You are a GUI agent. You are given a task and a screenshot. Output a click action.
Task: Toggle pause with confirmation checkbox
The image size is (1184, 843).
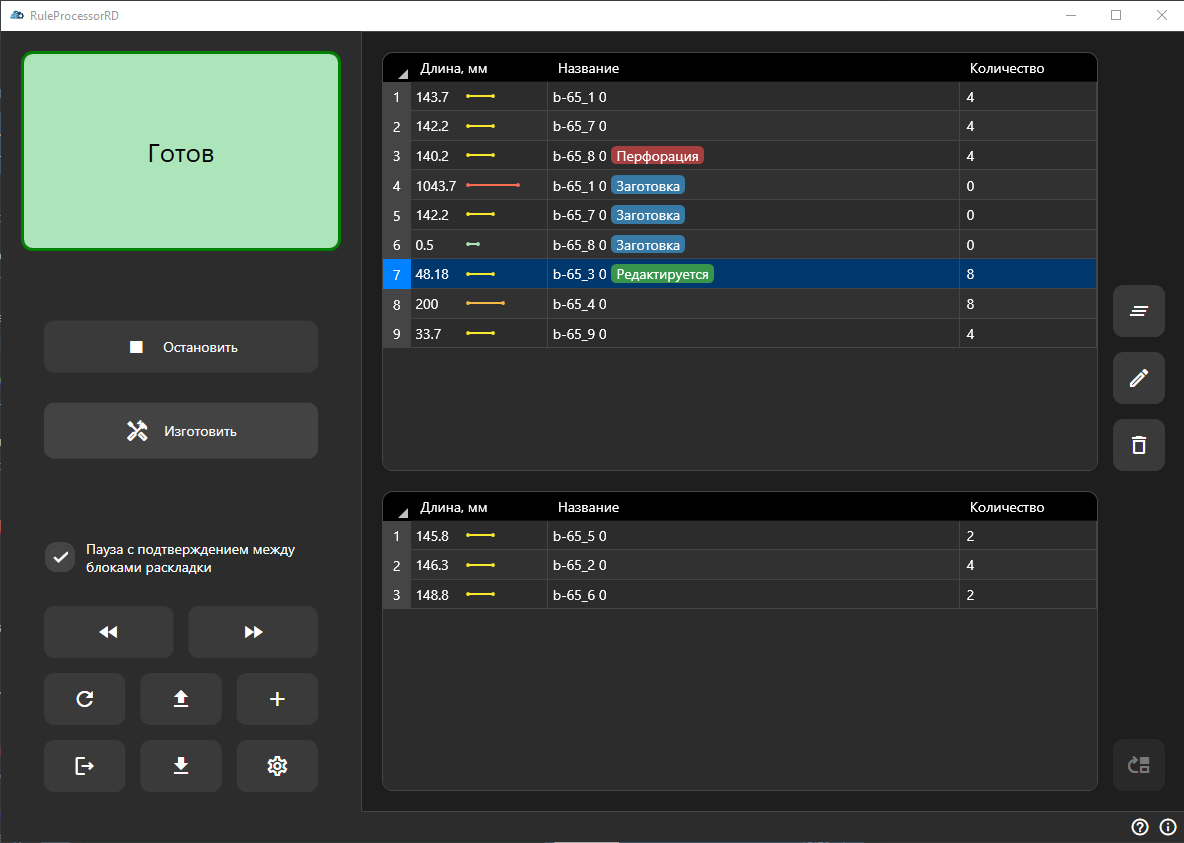click(x=61, y=557)
